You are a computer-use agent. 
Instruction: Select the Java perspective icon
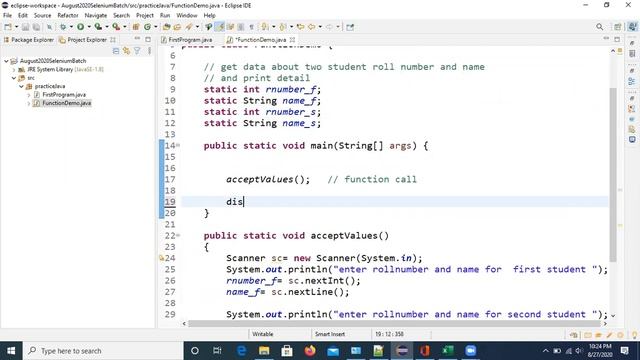[x=632, y=27]
